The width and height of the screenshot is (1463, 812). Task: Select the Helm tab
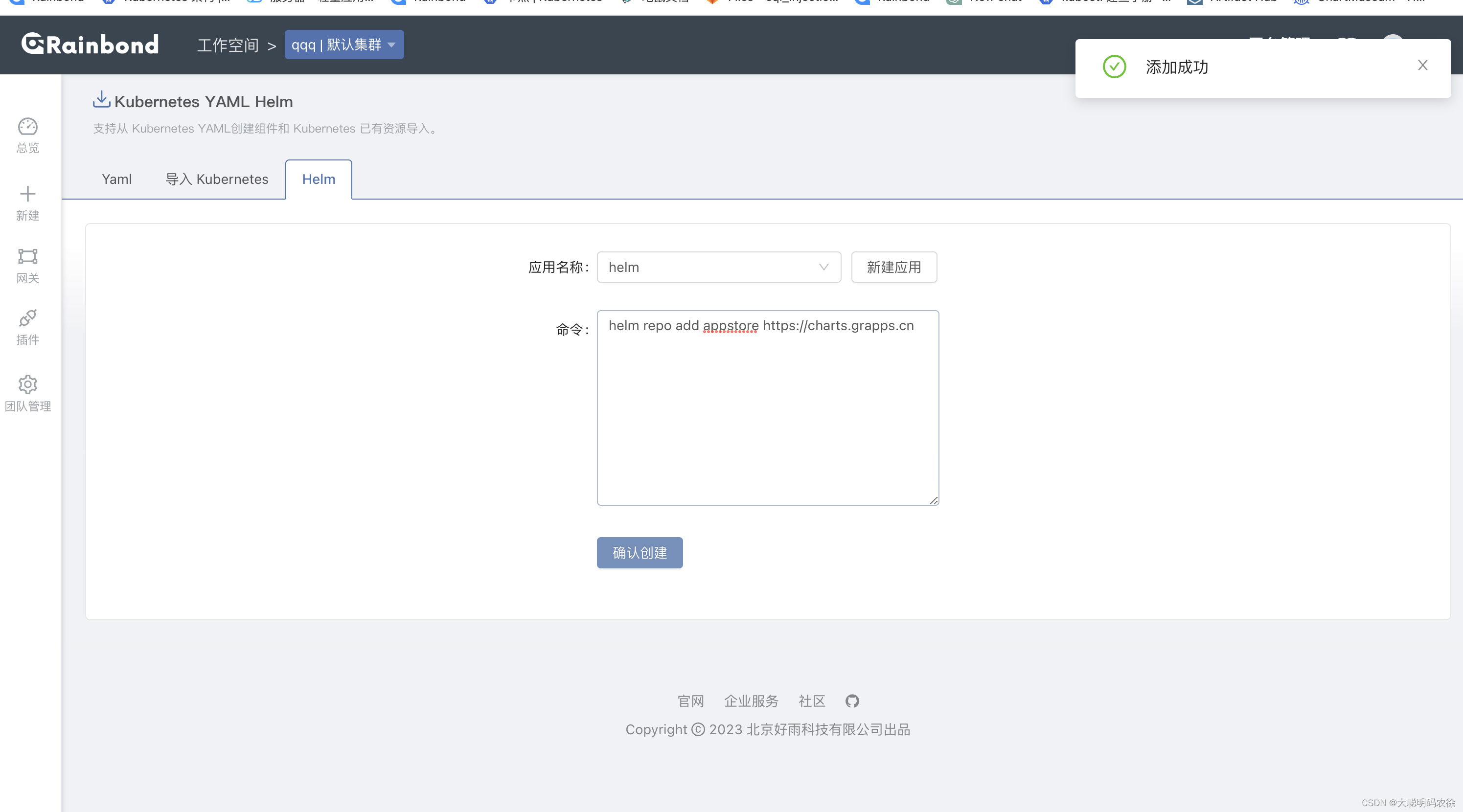(x=319, y=180)
